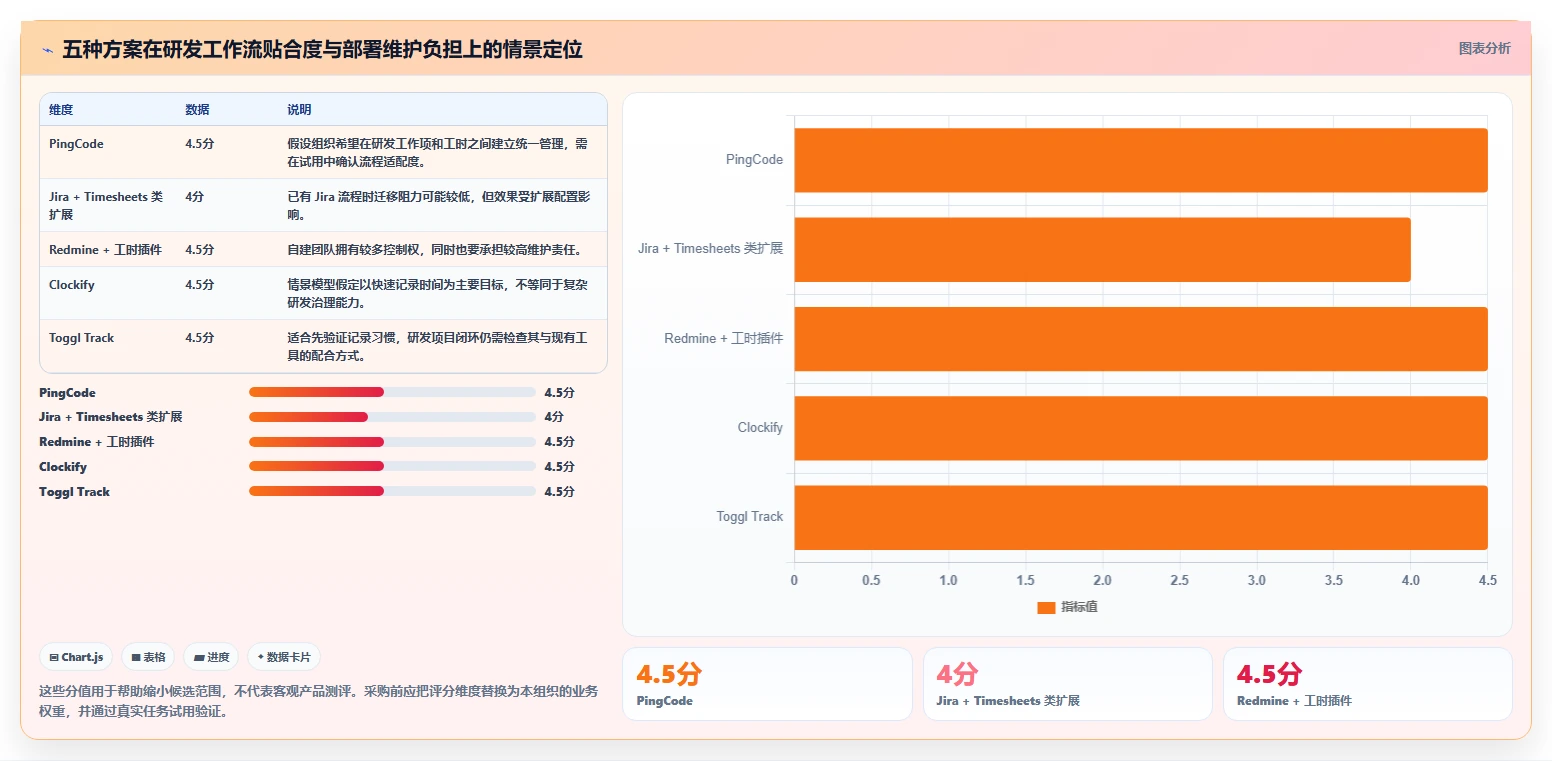This screenshot has height=761, width=1552.
Task: Click the Clockify progress bar
Action: (392, 466)
